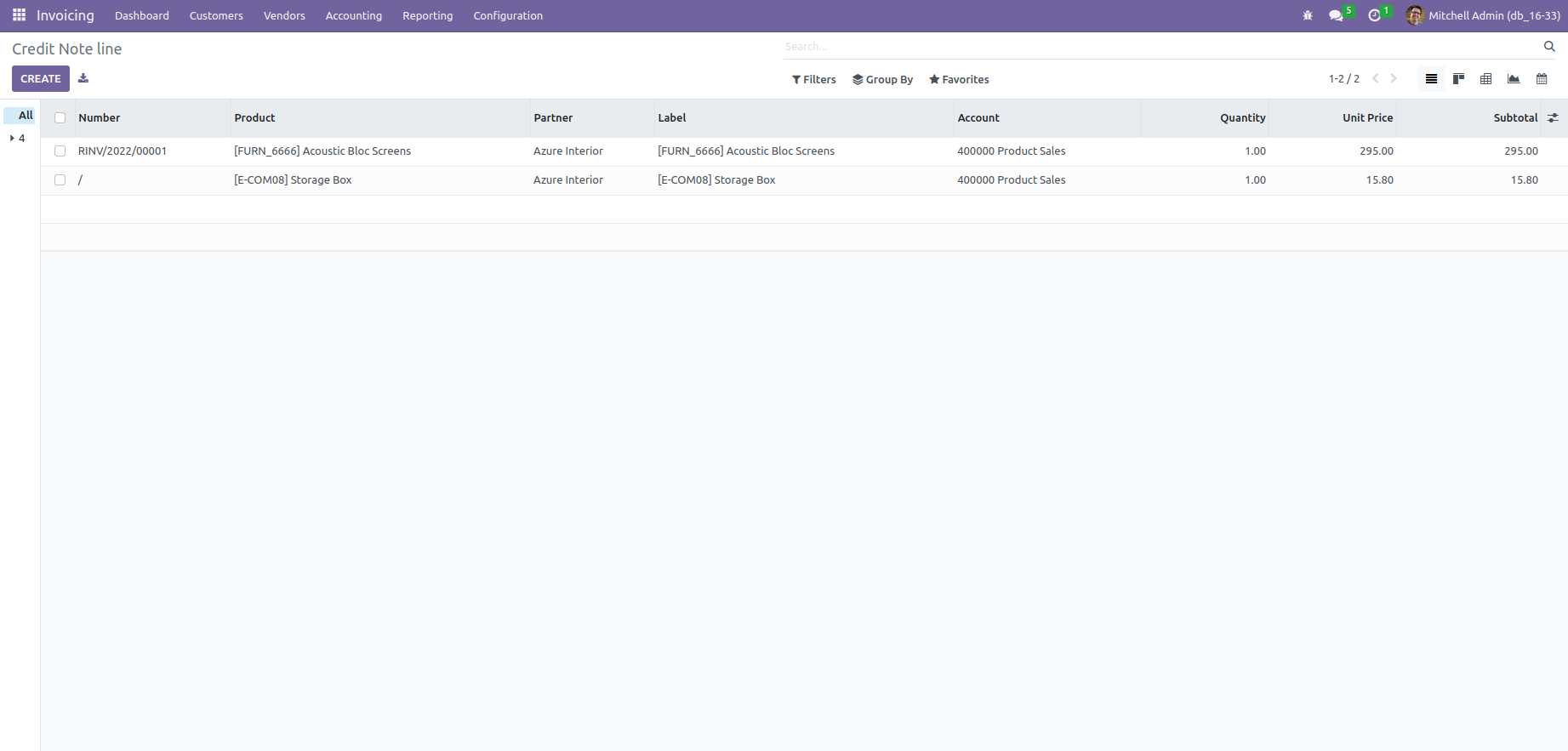Image resolution: width=1568 pixels, height=751 pixels.
Task: Click label [FURN_6666] Acoustic Bloc Screens
Action: click(746, 151)
